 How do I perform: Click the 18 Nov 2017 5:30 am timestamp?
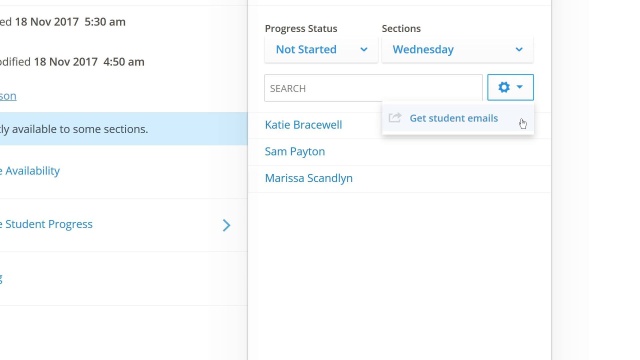[x=70, y=22]
